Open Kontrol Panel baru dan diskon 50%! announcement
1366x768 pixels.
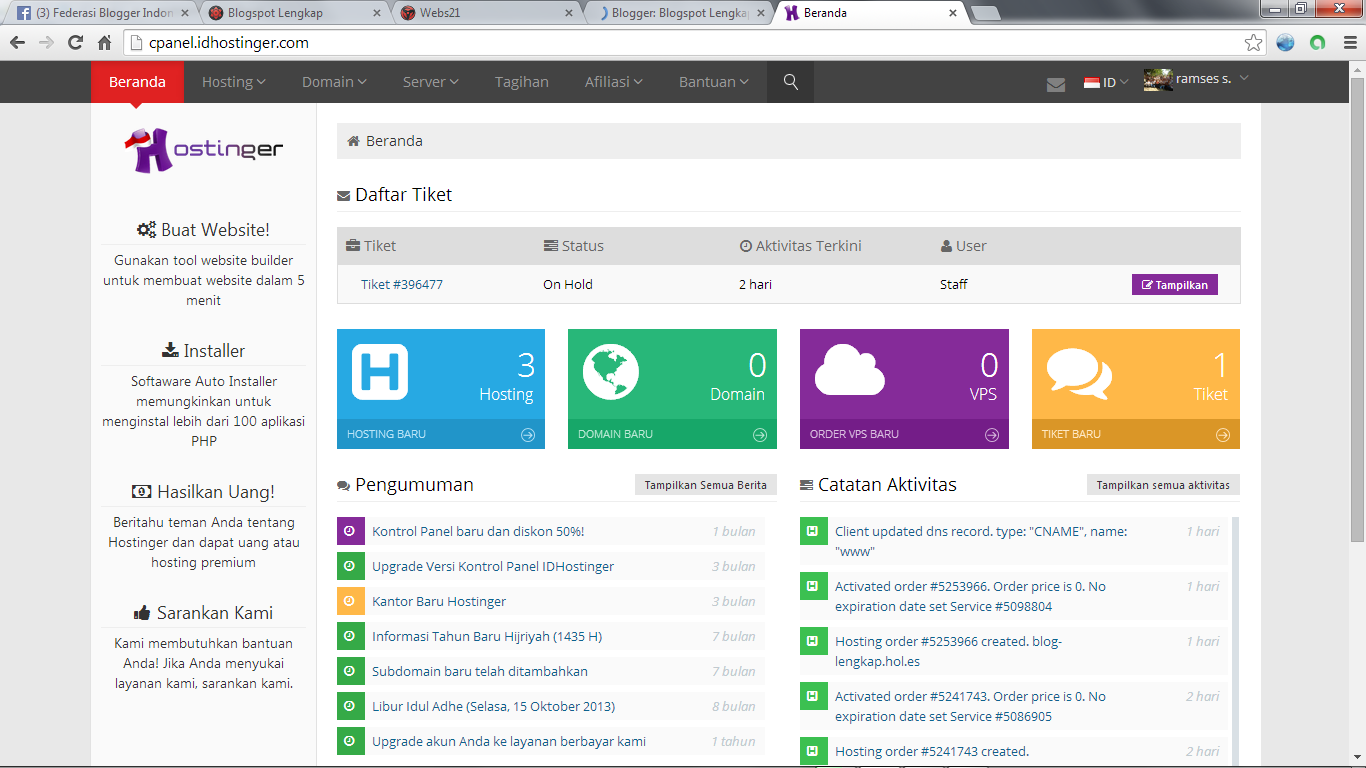coord(478,531)
